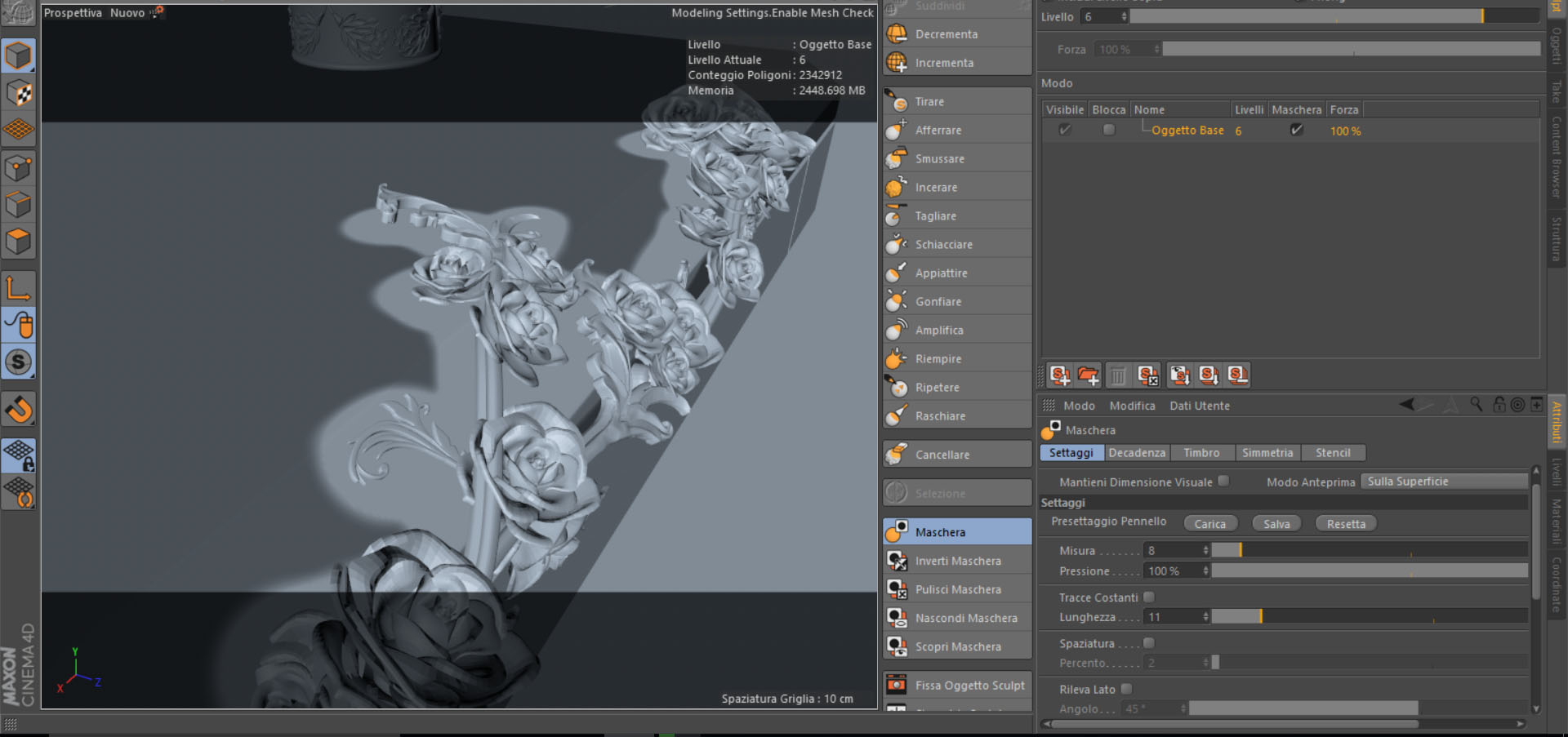Enable the magnet snap tool
1568x737 pixels.
click(x=18, y=409)
